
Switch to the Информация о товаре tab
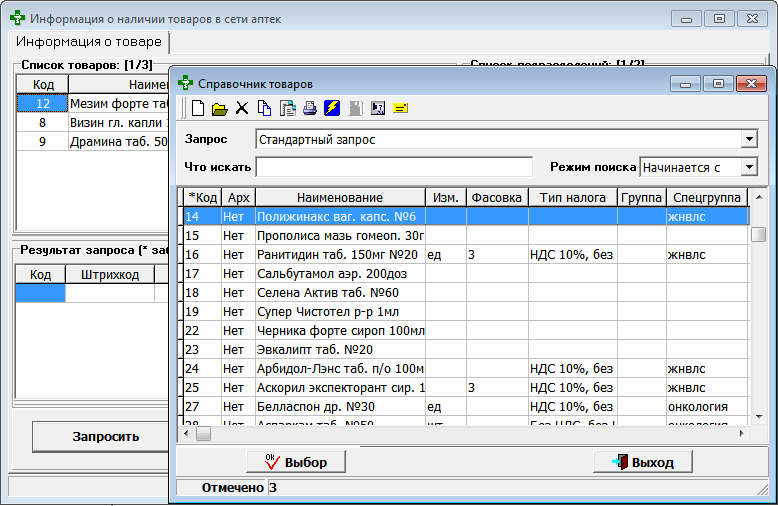coord(88,42)
